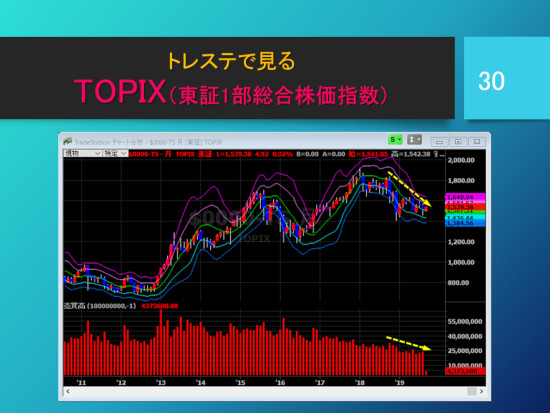The image size is (550, 413).
Task: Click the '17 year marker on time axis
Action: (320, 382)
